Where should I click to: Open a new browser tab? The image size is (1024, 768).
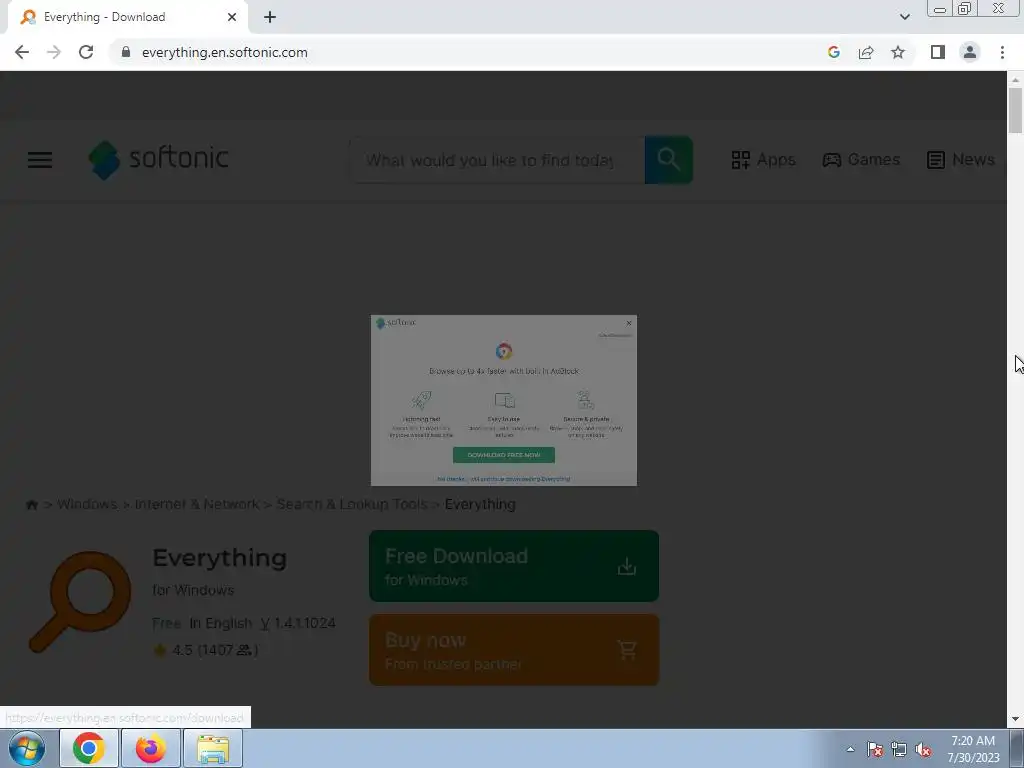(270, 17)
